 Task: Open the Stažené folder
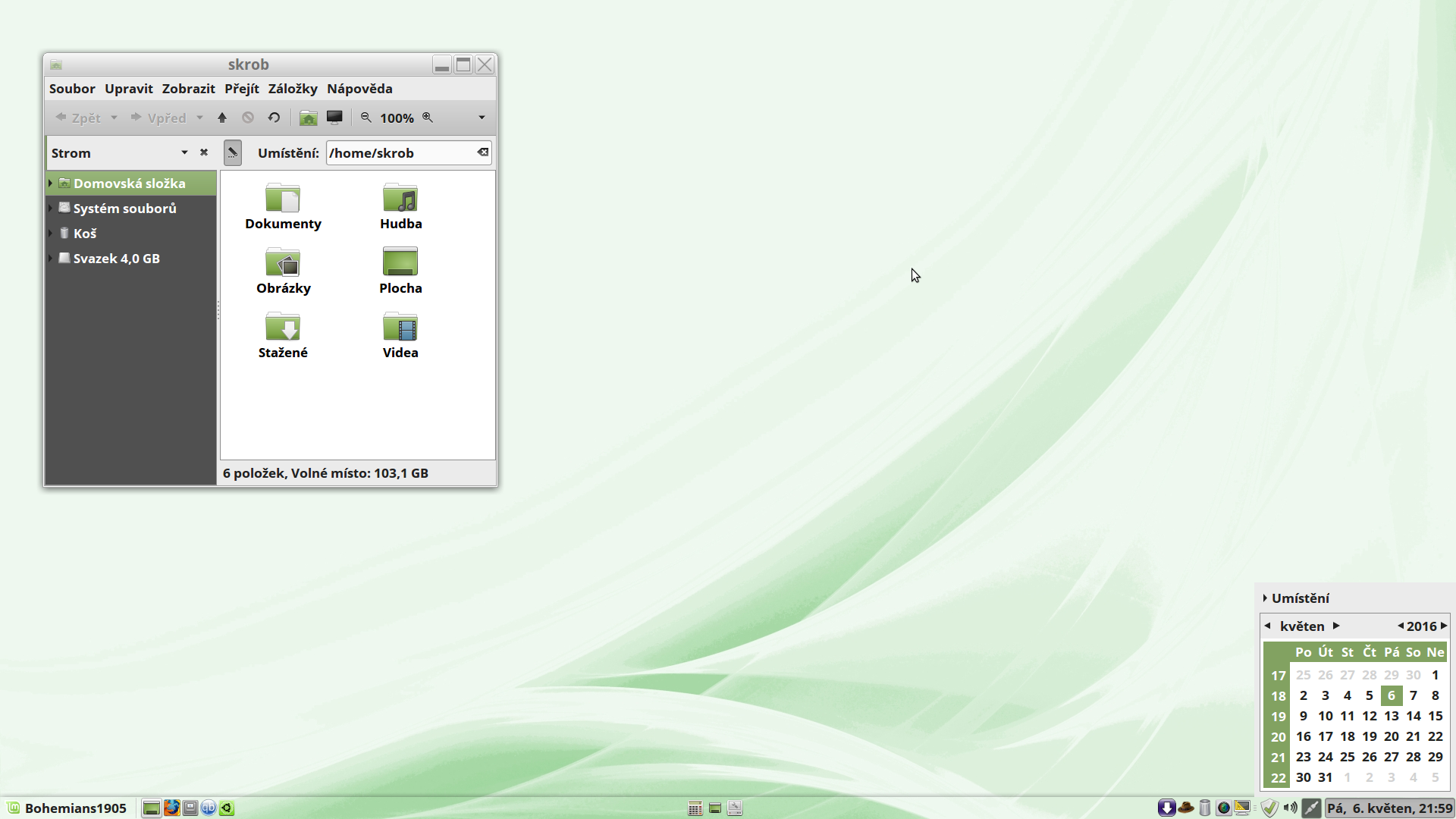283,335
